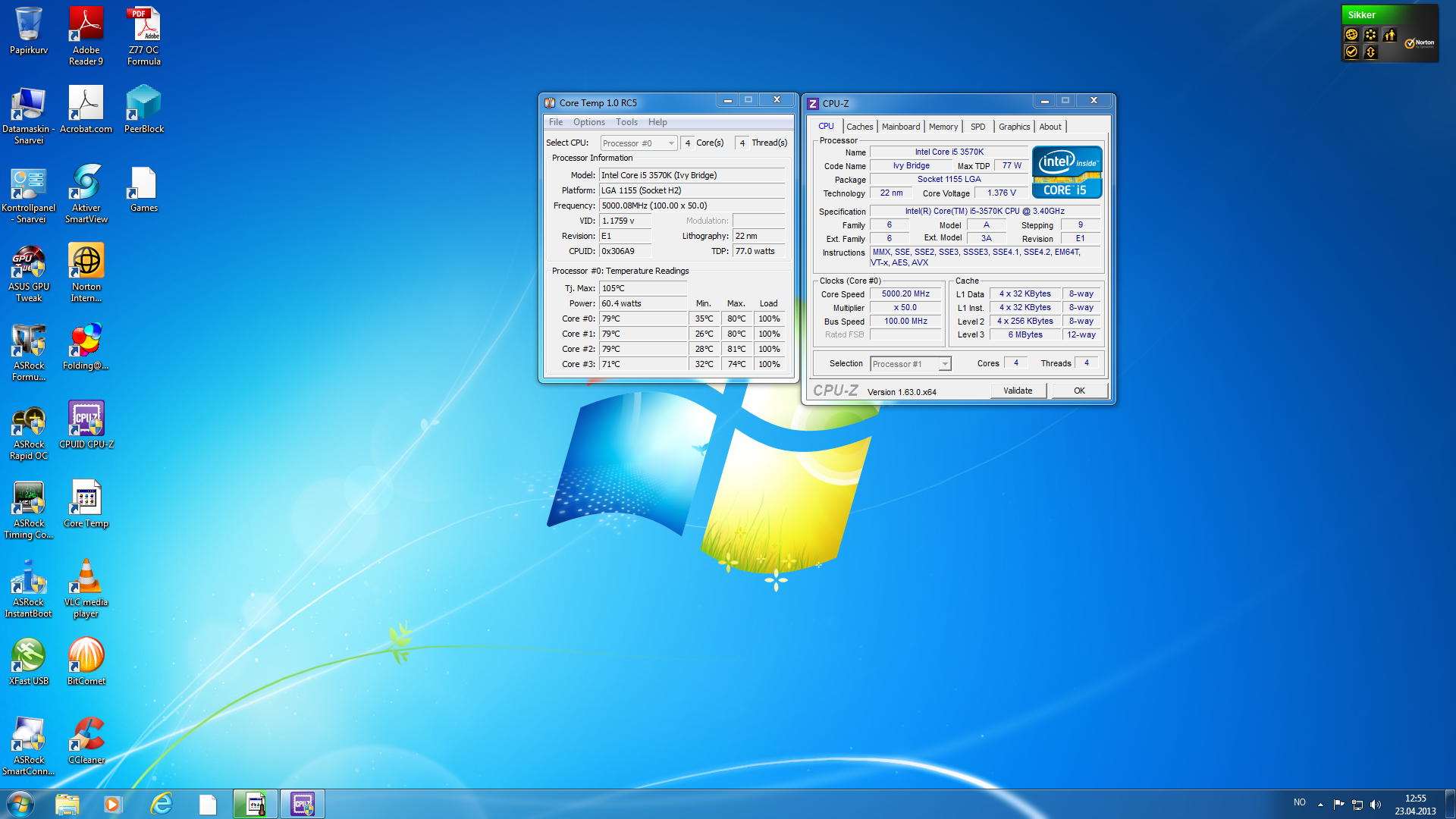The height and width of the screenshot is (819, 1456).
Task: Open Folding@home desktop icon
Action: pyautogui.click(x=86, y=346)
